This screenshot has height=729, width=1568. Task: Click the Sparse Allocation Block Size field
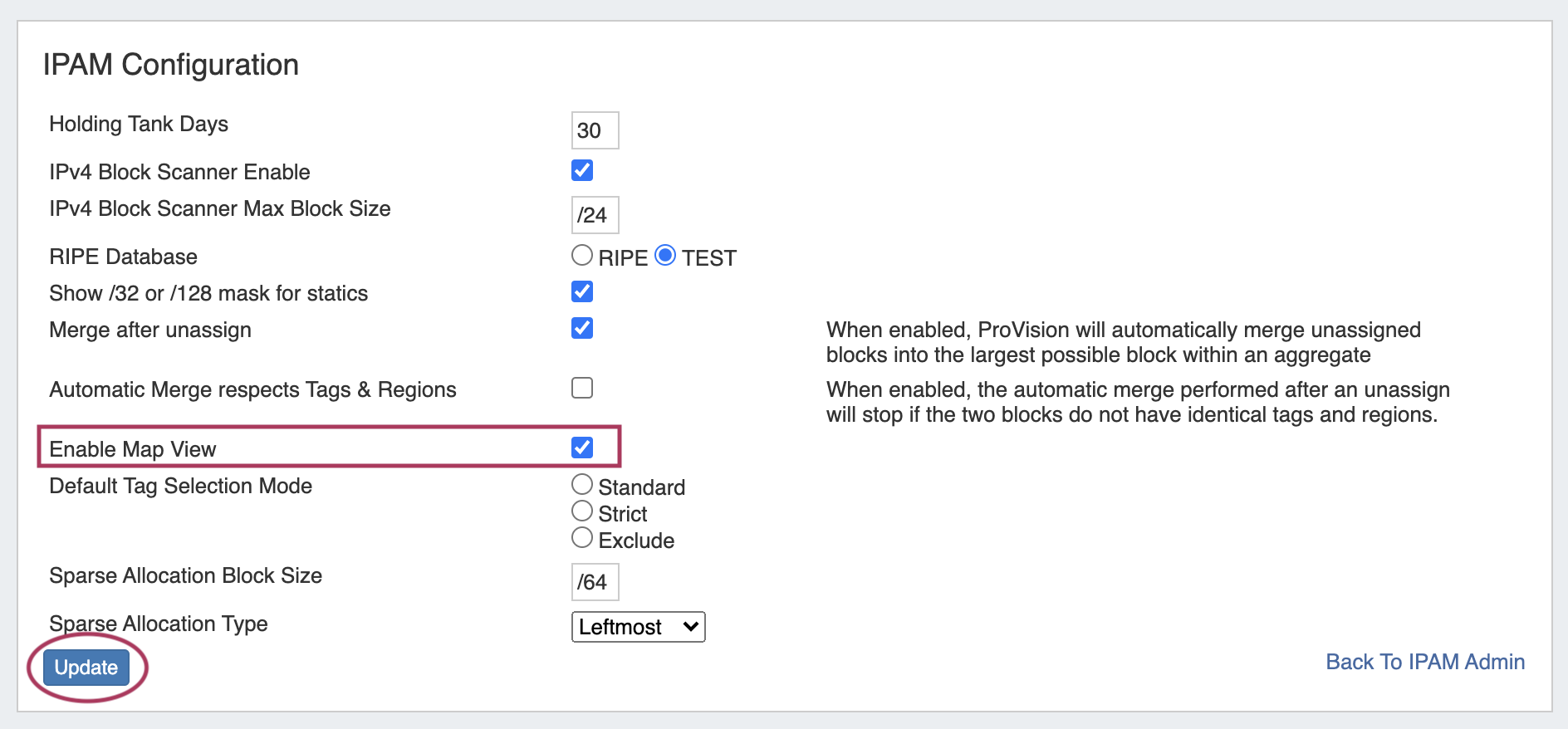(595, 582)
